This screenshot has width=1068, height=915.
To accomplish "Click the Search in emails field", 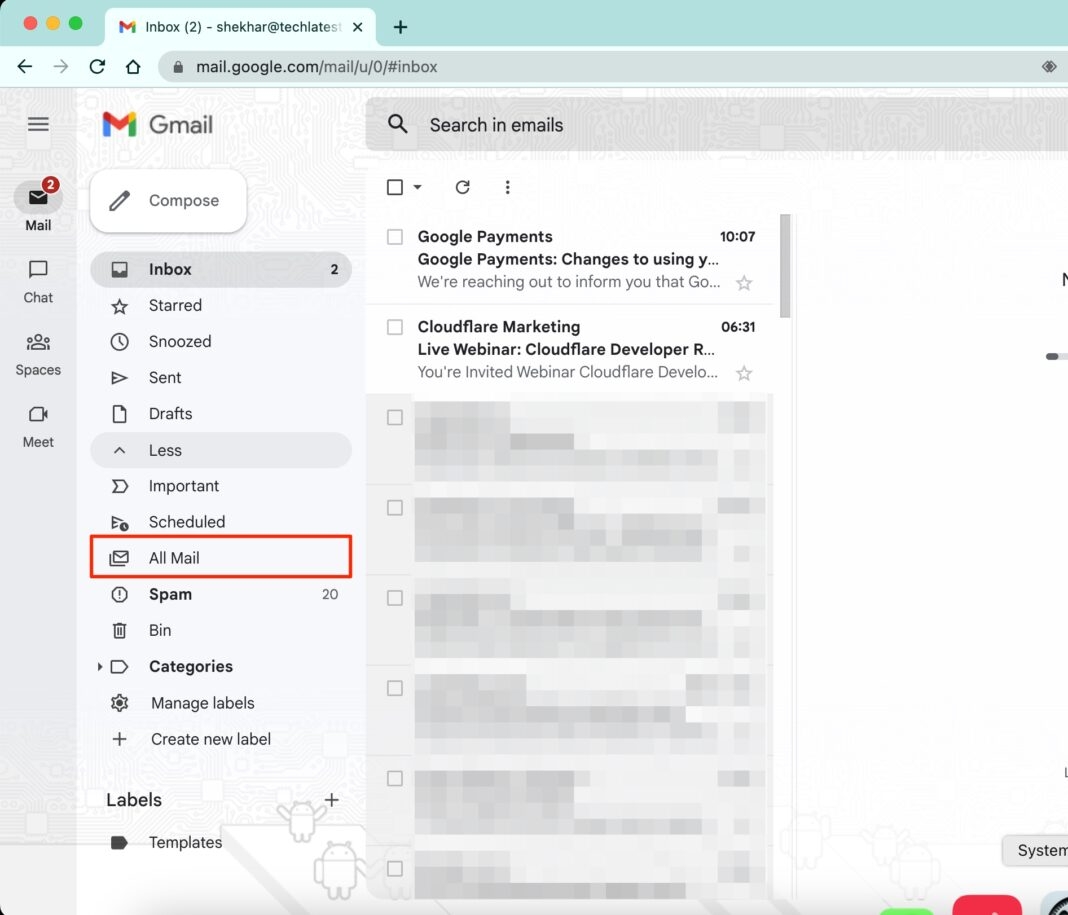I will pyautogui.click(x=497, y=125).
